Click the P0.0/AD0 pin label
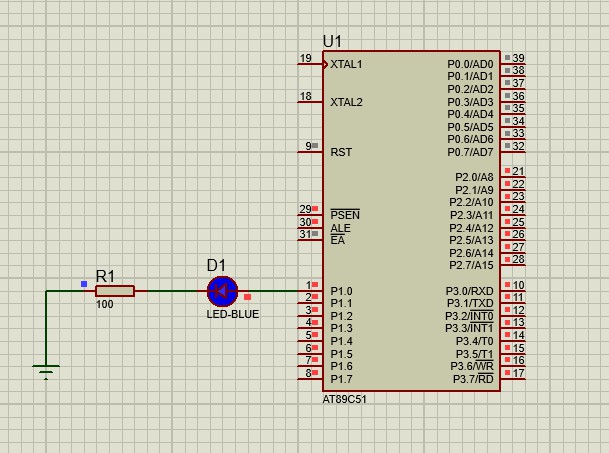 click(470, 64)
